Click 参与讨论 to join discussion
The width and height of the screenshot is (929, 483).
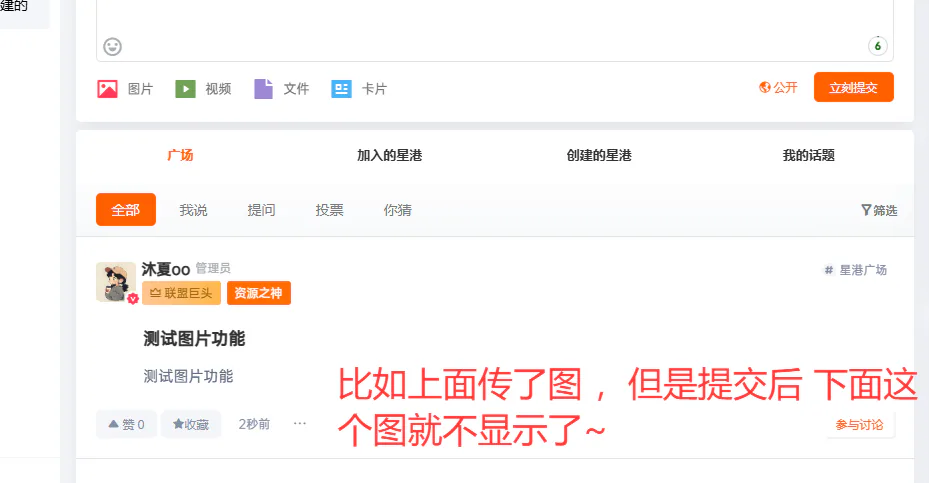pos(859,424)
